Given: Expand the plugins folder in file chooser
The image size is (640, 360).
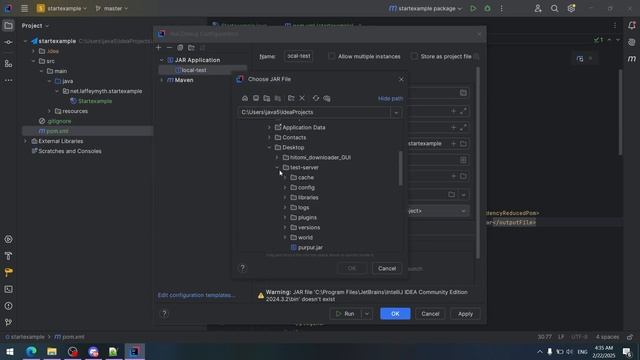Looking at the screenshot, I should (285, 218).
